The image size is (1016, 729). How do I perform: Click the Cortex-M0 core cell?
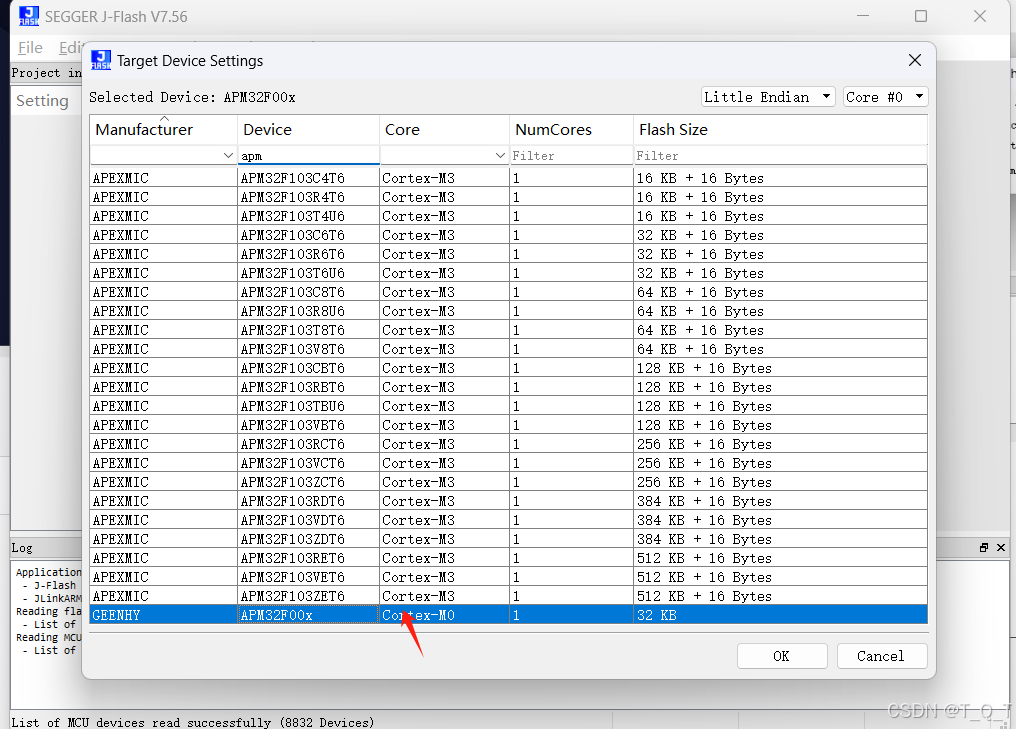click(x=444, y=615)
